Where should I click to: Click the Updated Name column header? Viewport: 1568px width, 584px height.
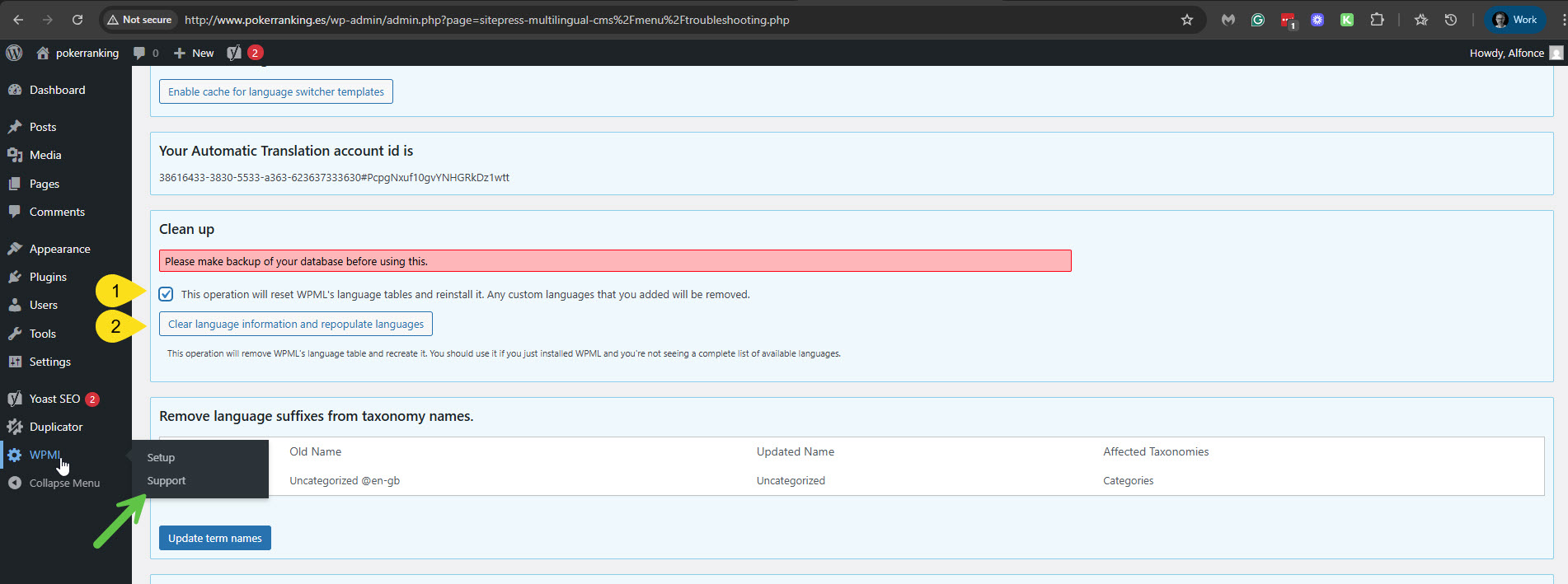(796, 451)
